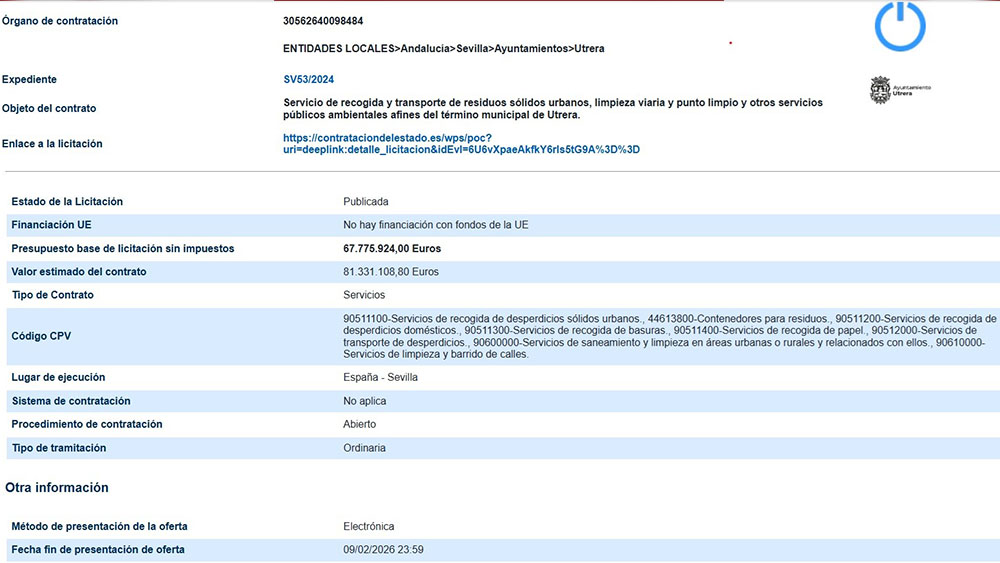Click the Tipo de Contrato label
This screenshot has width=1000, height=563.
(53, 295)
